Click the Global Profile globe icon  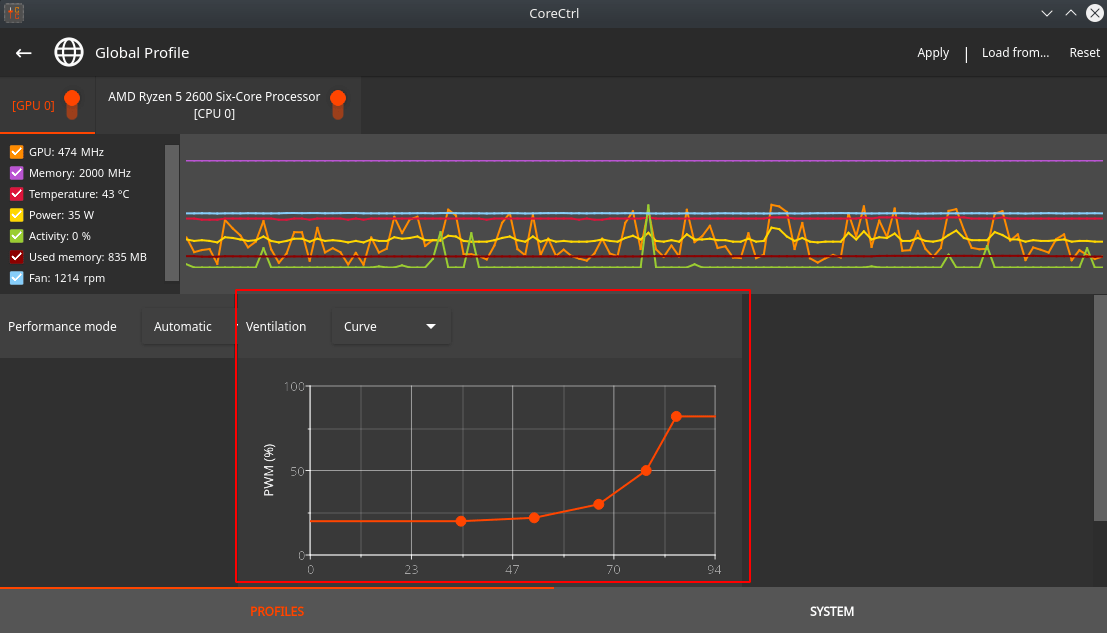pos(68,52)
